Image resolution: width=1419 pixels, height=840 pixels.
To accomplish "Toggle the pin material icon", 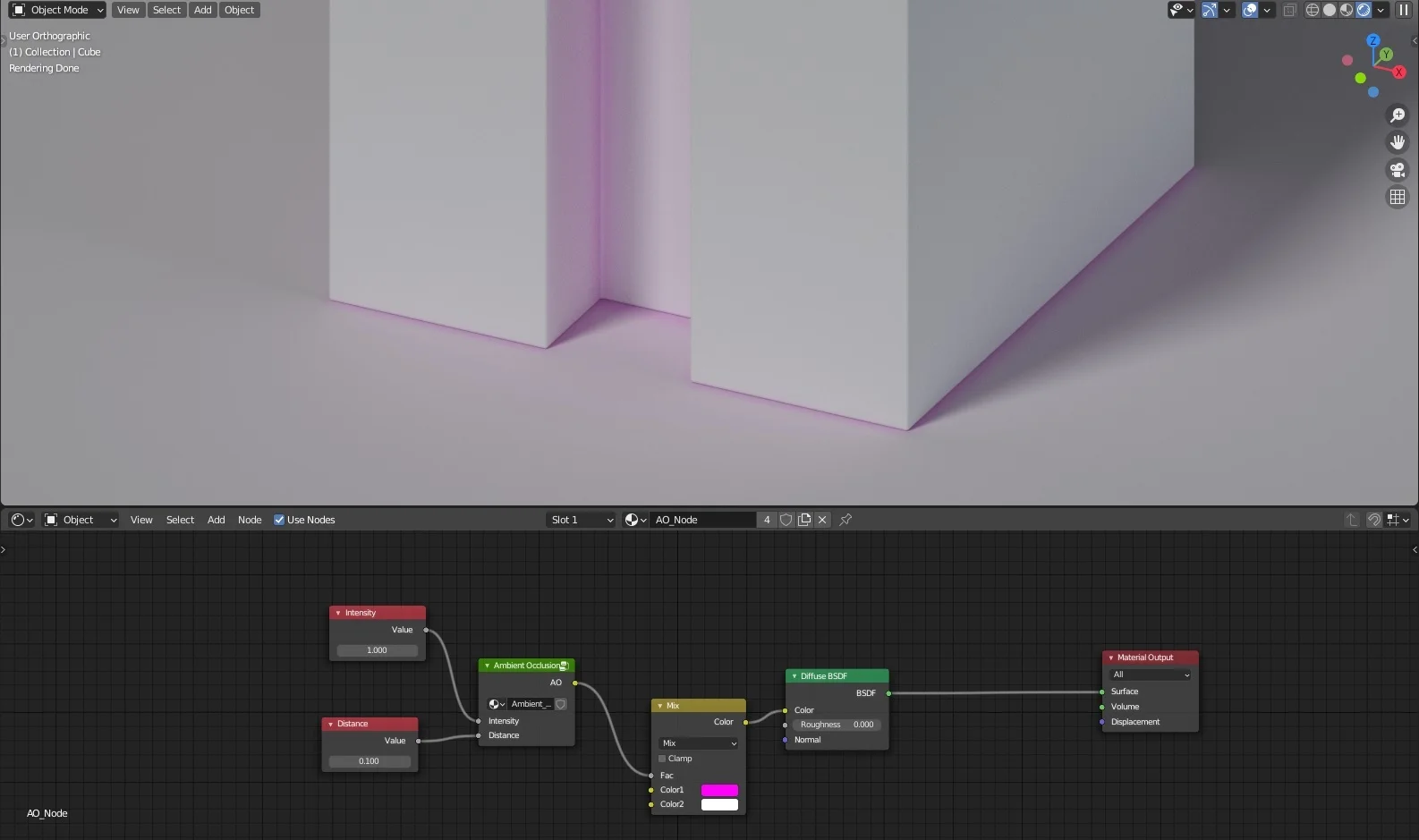I will [845, 520].
